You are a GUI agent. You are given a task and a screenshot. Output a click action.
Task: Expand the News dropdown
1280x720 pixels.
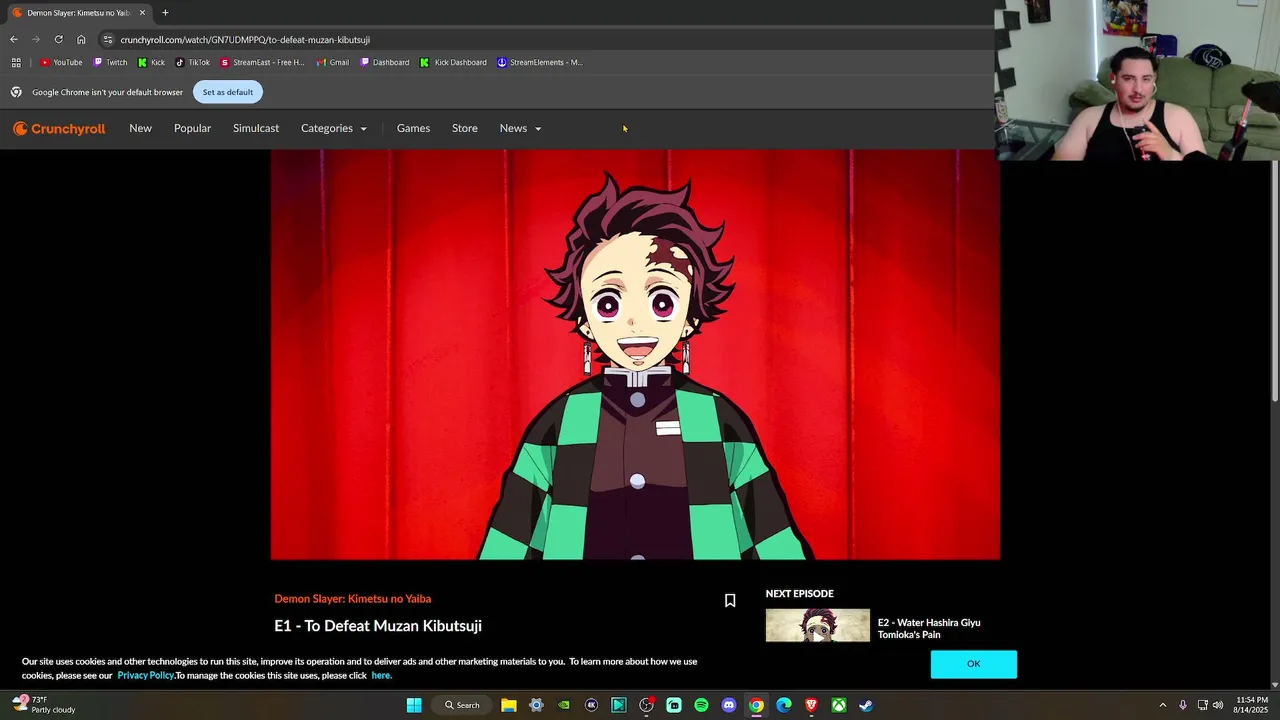[520, 129]
